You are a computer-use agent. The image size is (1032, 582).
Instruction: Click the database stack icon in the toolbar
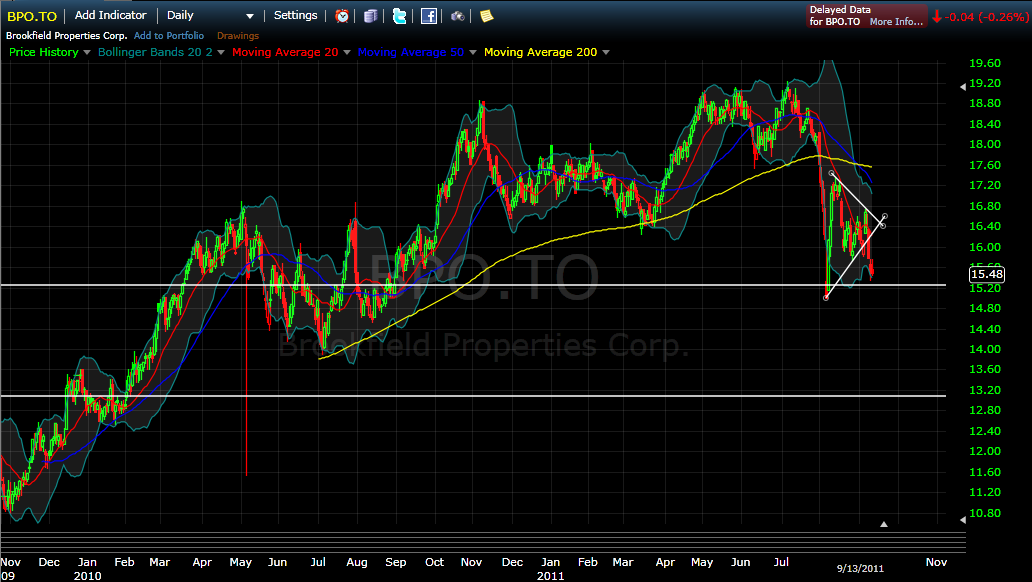[370, 15]
